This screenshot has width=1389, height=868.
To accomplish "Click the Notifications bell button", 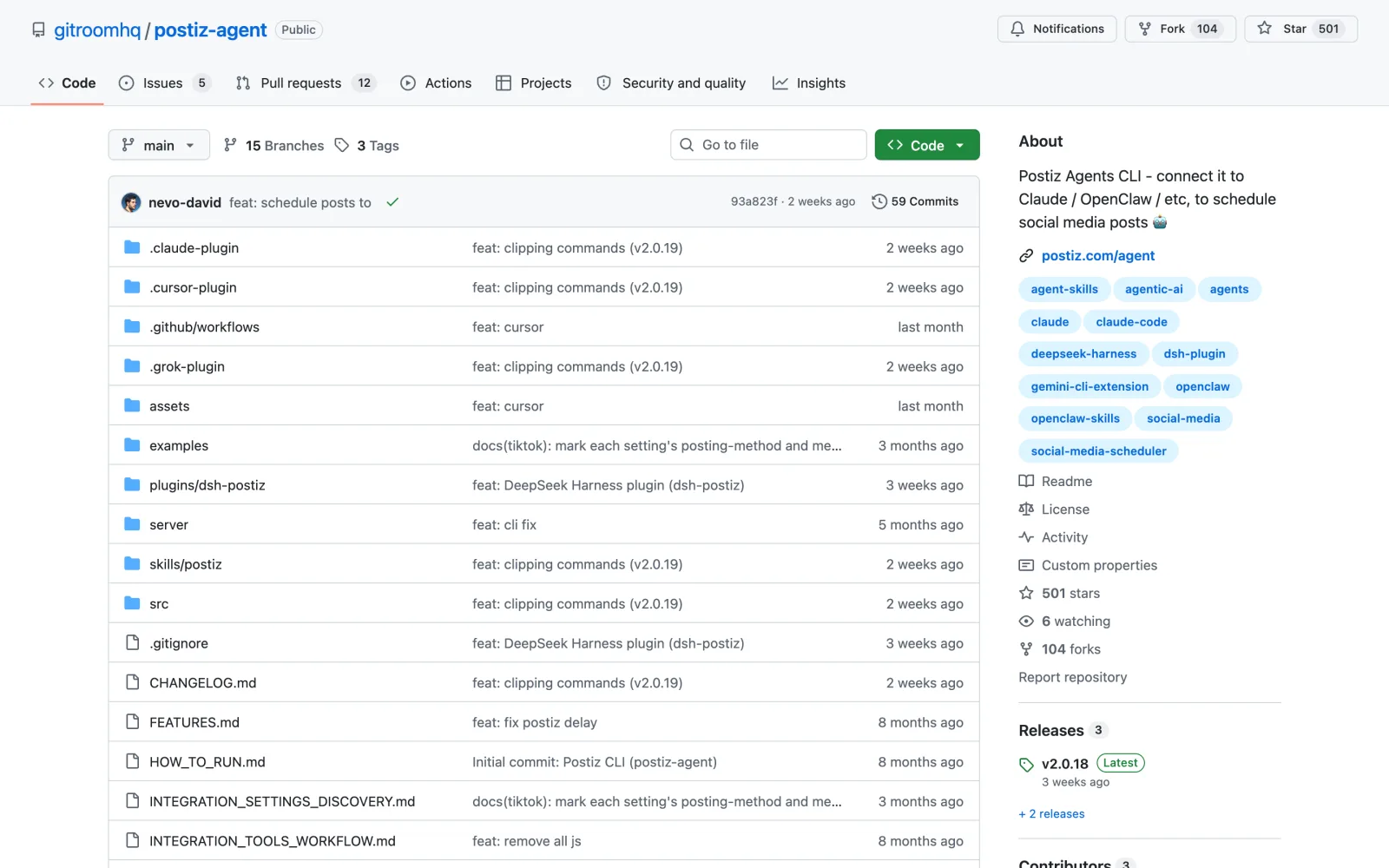I will pos(1057,29).
